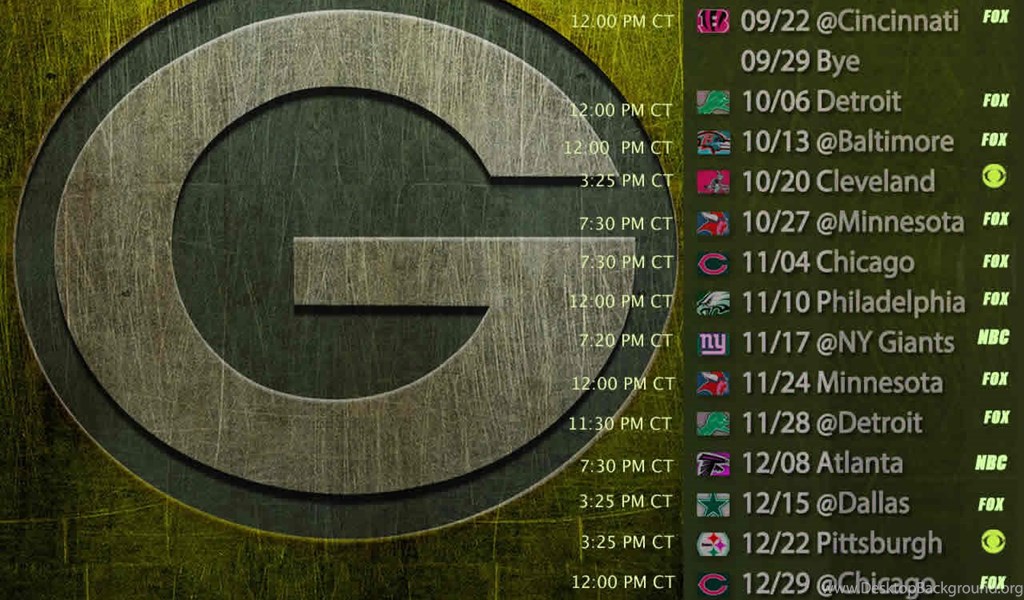
Task: Click the Philadelphia Eagles logo on 11/10
Action: pyautogui.click(x=713, y=303)
